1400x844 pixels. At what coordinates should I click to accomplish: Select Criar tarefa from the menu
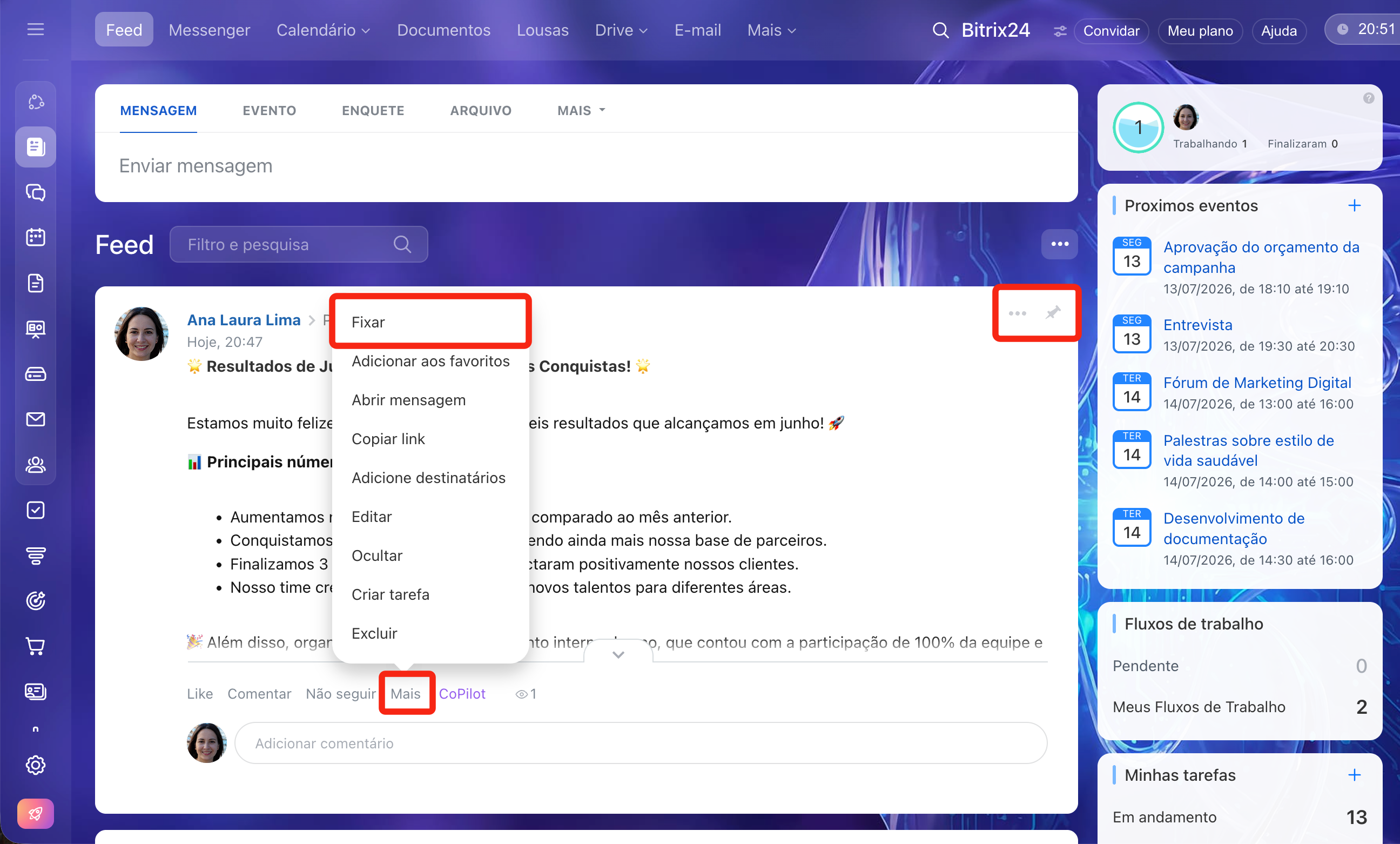[x=430, y=594]
